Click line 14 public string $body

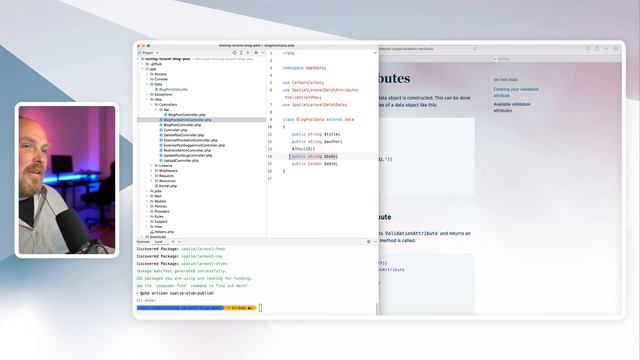click(x=315, y=156)
